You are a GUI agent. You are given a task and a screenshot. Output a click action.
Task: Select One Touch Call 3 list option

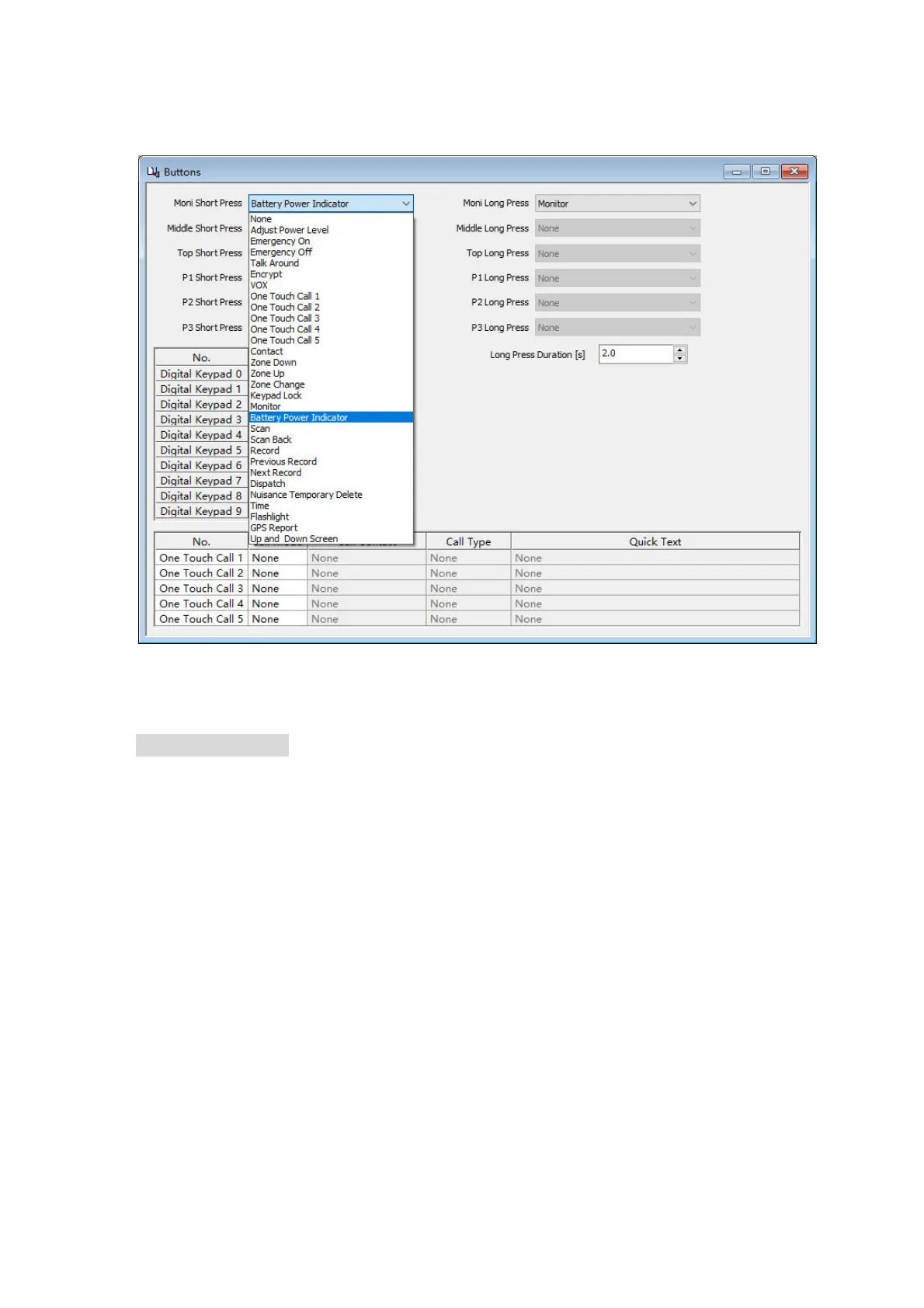click(x=331, y=318)
